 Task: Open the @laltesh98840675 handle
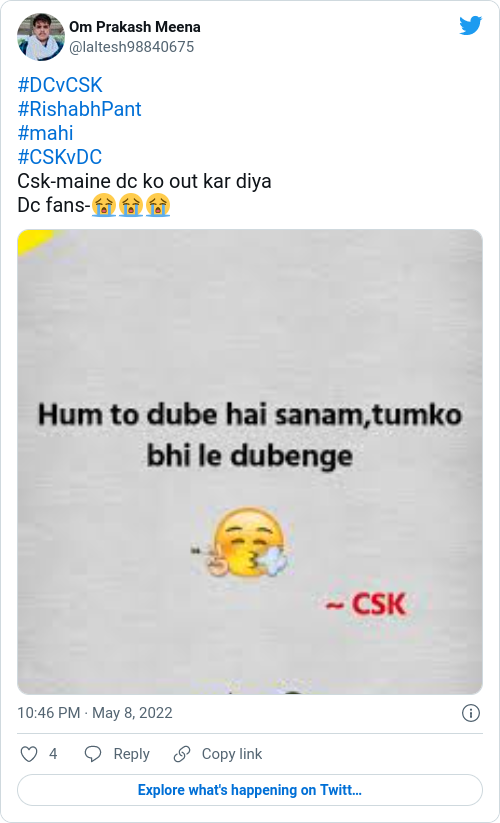(132, 47)
